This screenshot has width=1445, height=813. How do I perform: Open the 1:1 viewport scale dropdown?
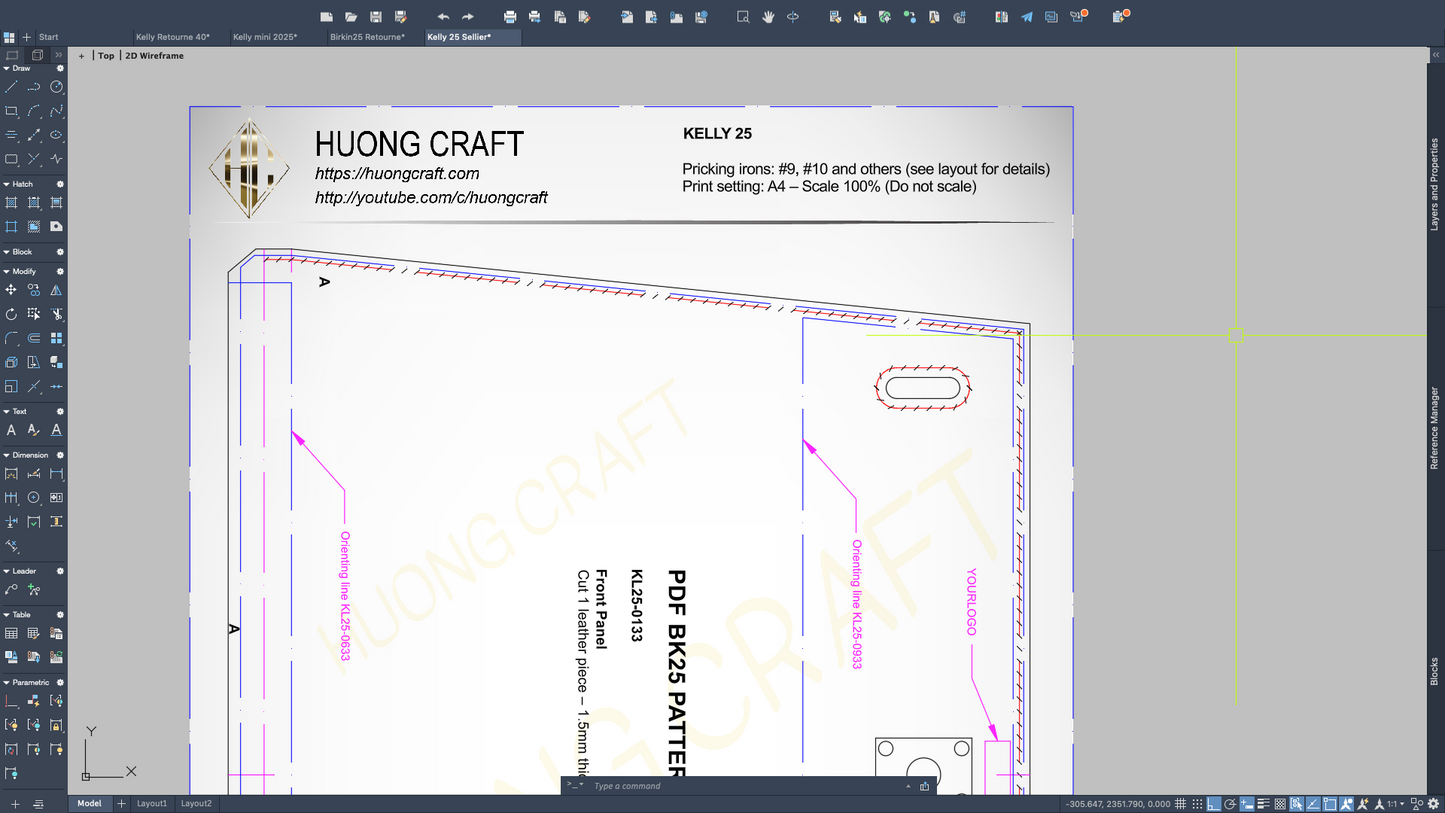coord(1396,803)
